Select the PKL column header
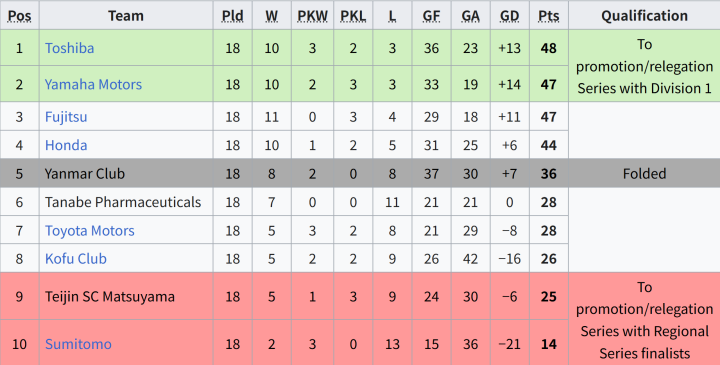 [353, 16]
